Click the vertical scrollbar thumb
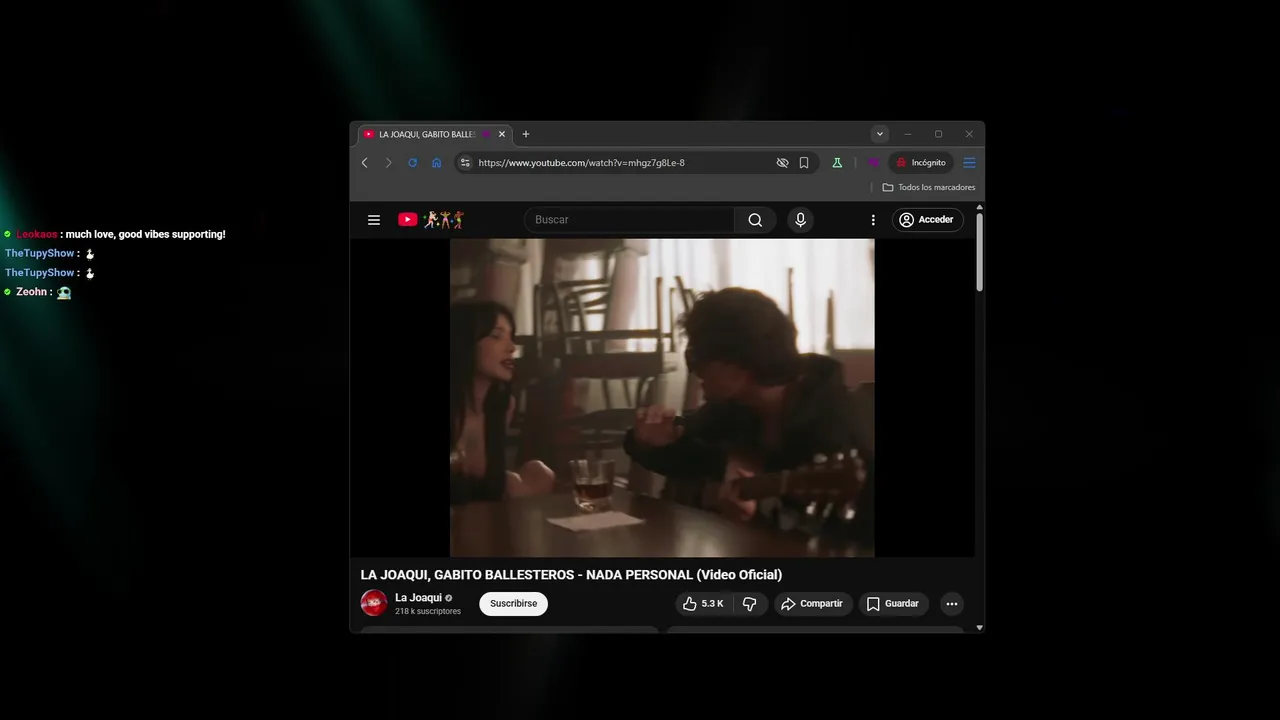1280x720 pixels. coord(979,252)
